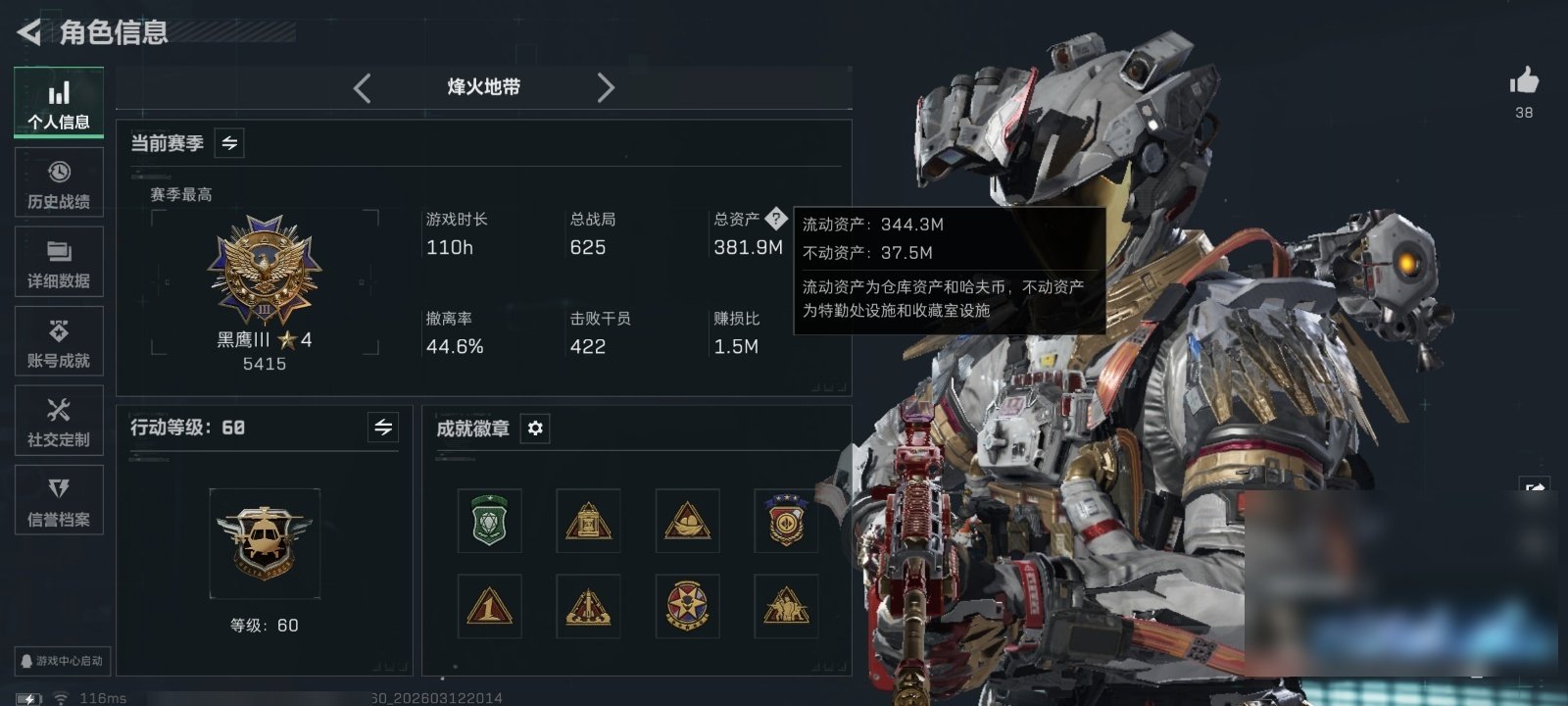Open the 历史战绩 sidebar tab
Screen dimensions: 1568x706
[59, 182]
